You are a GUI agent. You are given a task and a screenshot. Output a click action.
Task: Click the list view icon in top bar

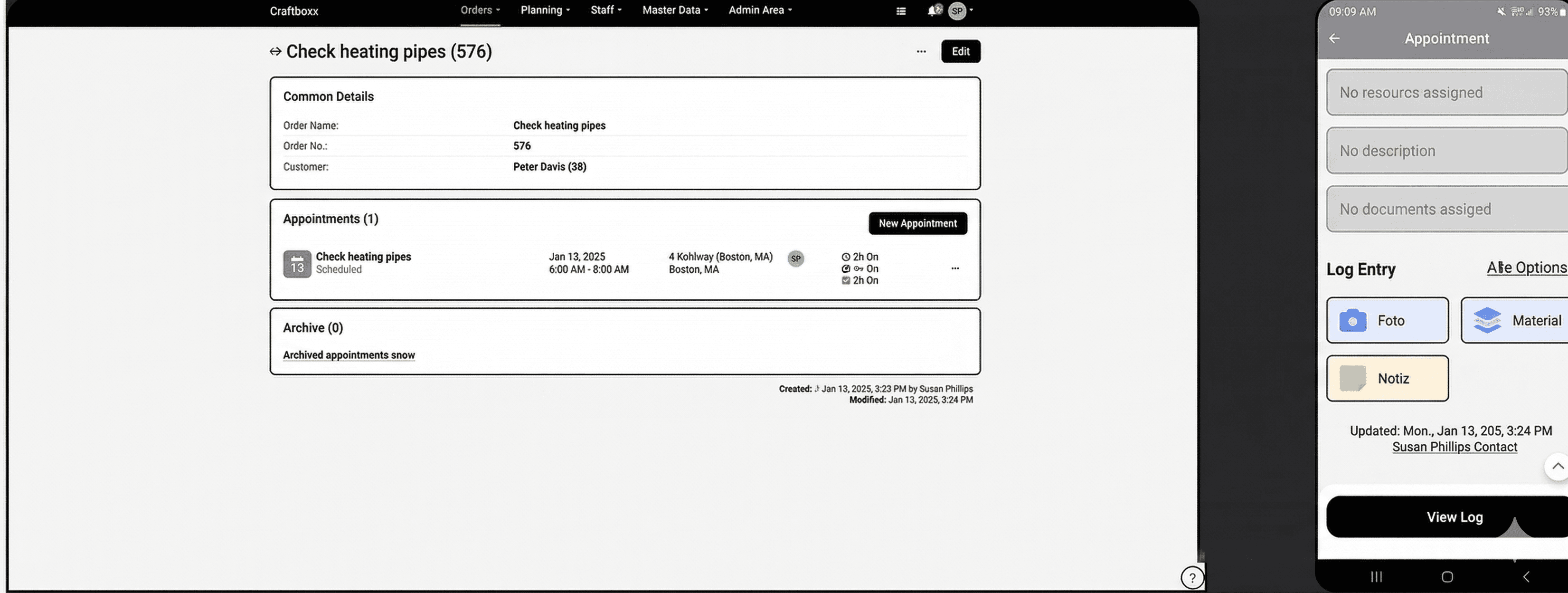click(901, 11)
